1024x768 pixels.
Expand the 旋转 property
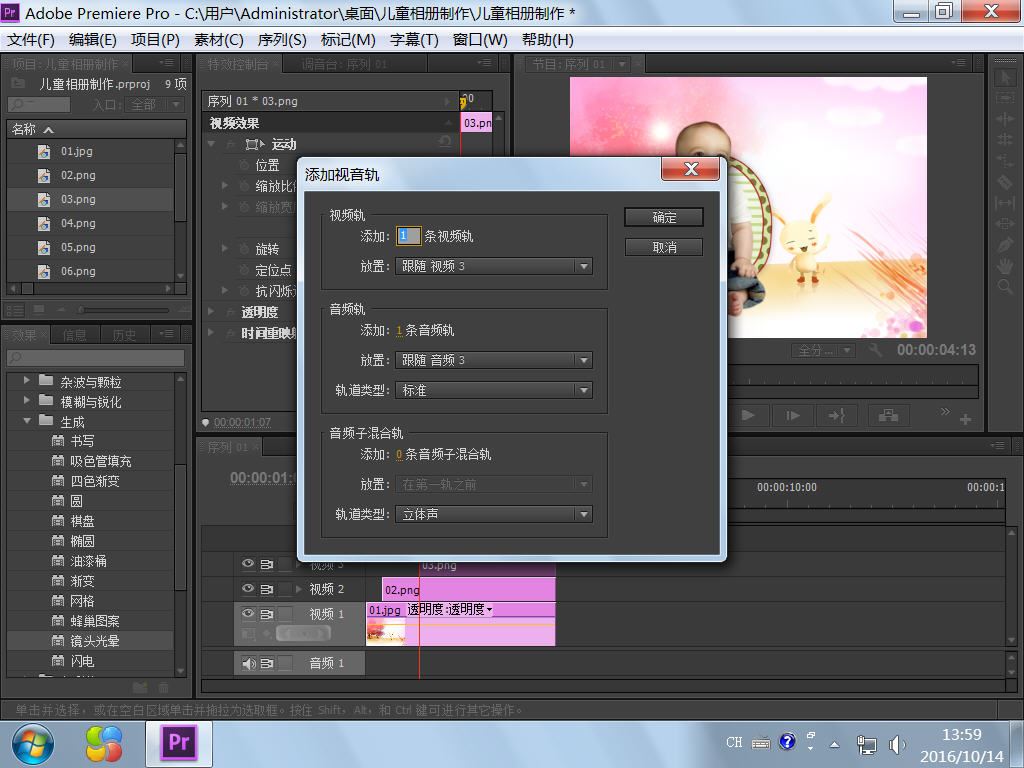coord(225,248)
